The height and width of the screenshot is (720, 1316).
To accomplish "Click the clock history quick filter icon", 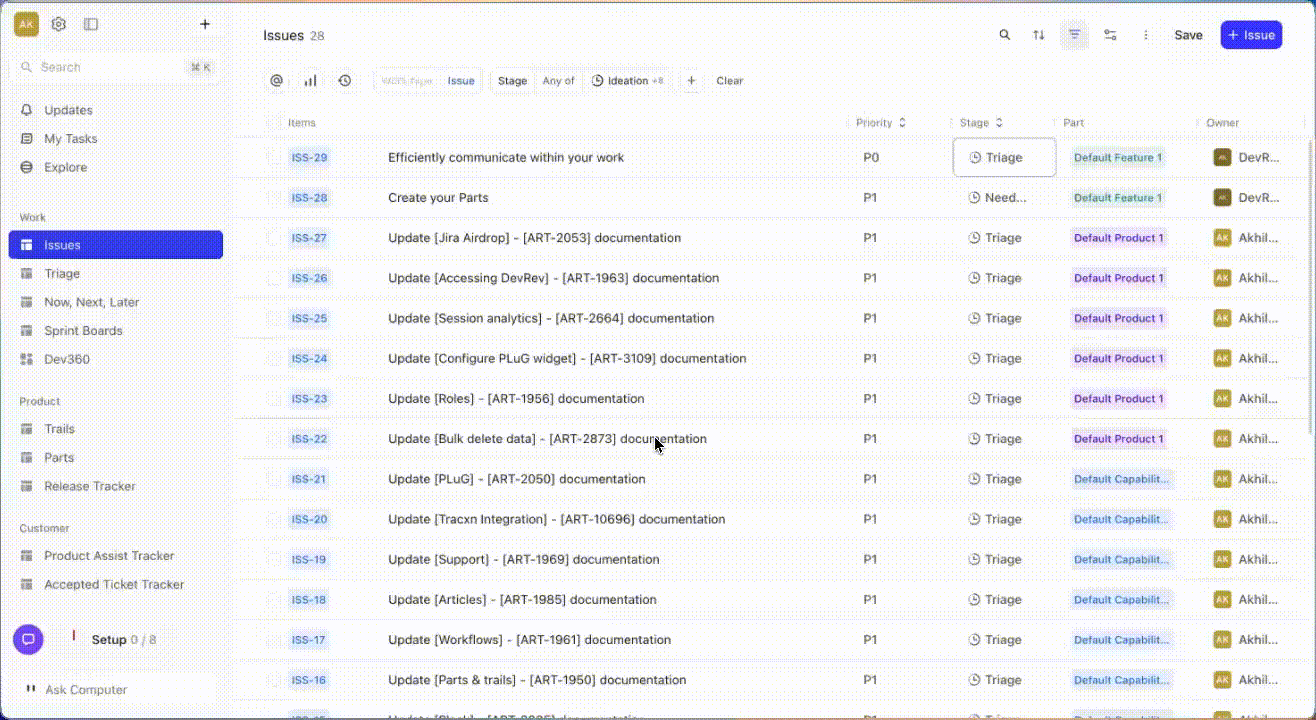I will point(345,81).
